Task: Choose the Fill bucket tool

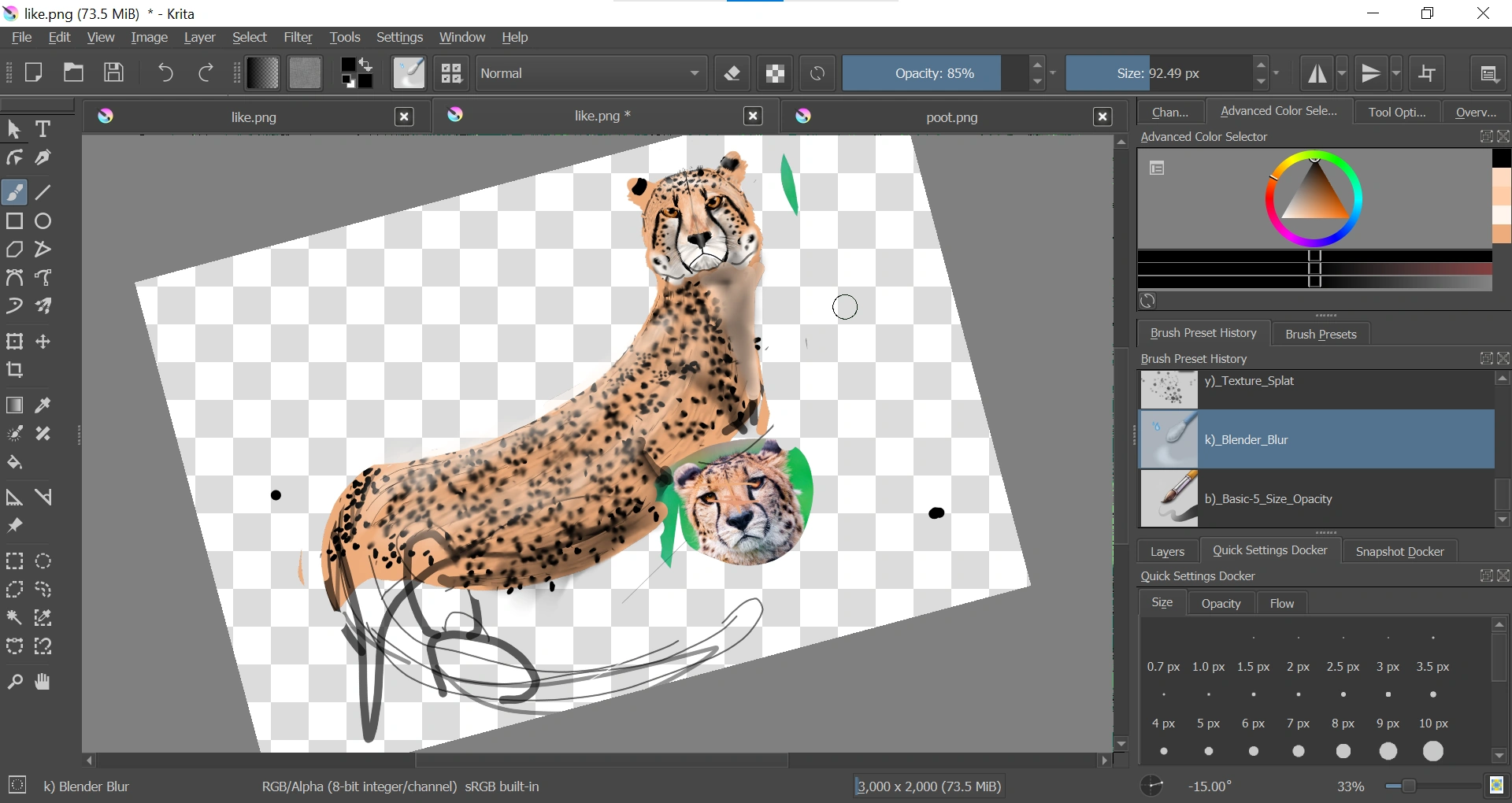Action: [x=15, y=463]
